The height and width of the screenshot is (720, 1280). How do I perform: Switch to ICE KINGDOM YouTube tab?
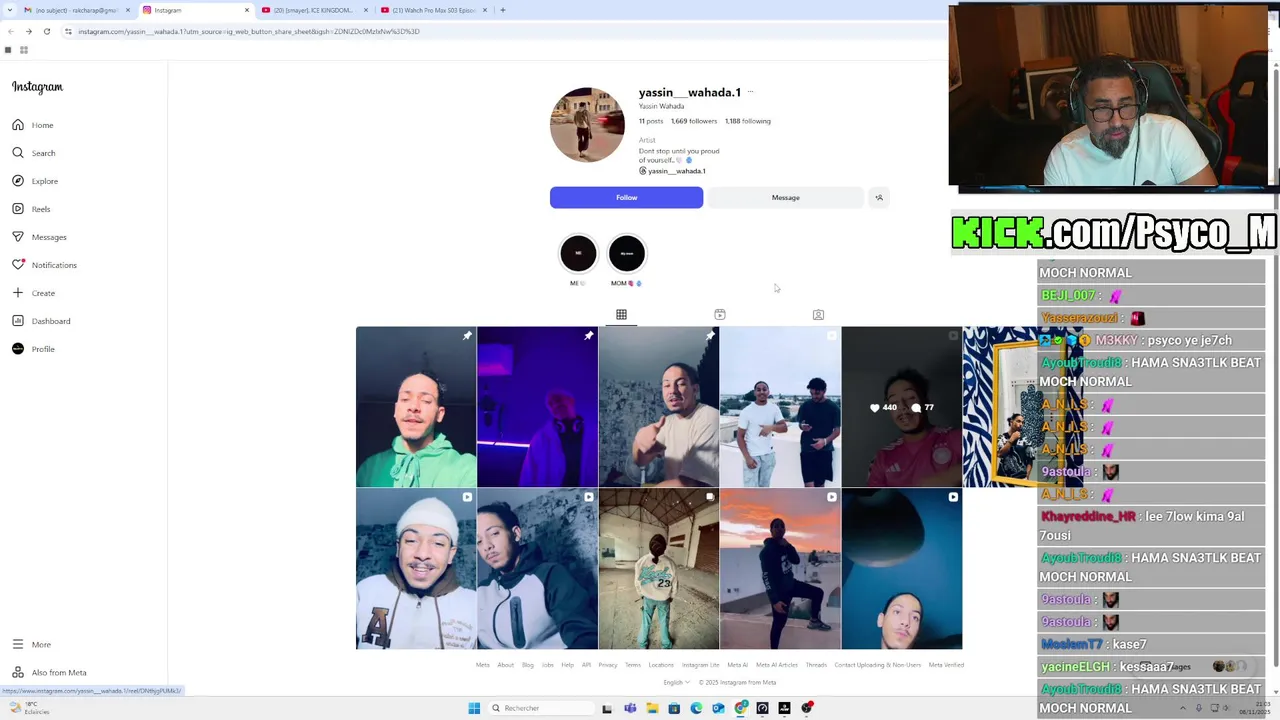pyautogui.click(x=315, y=10)
